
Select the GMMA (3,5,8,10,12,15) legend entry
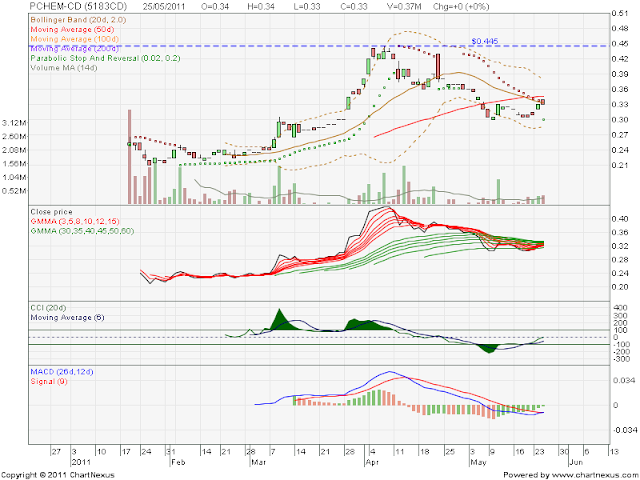pos(75,221)
